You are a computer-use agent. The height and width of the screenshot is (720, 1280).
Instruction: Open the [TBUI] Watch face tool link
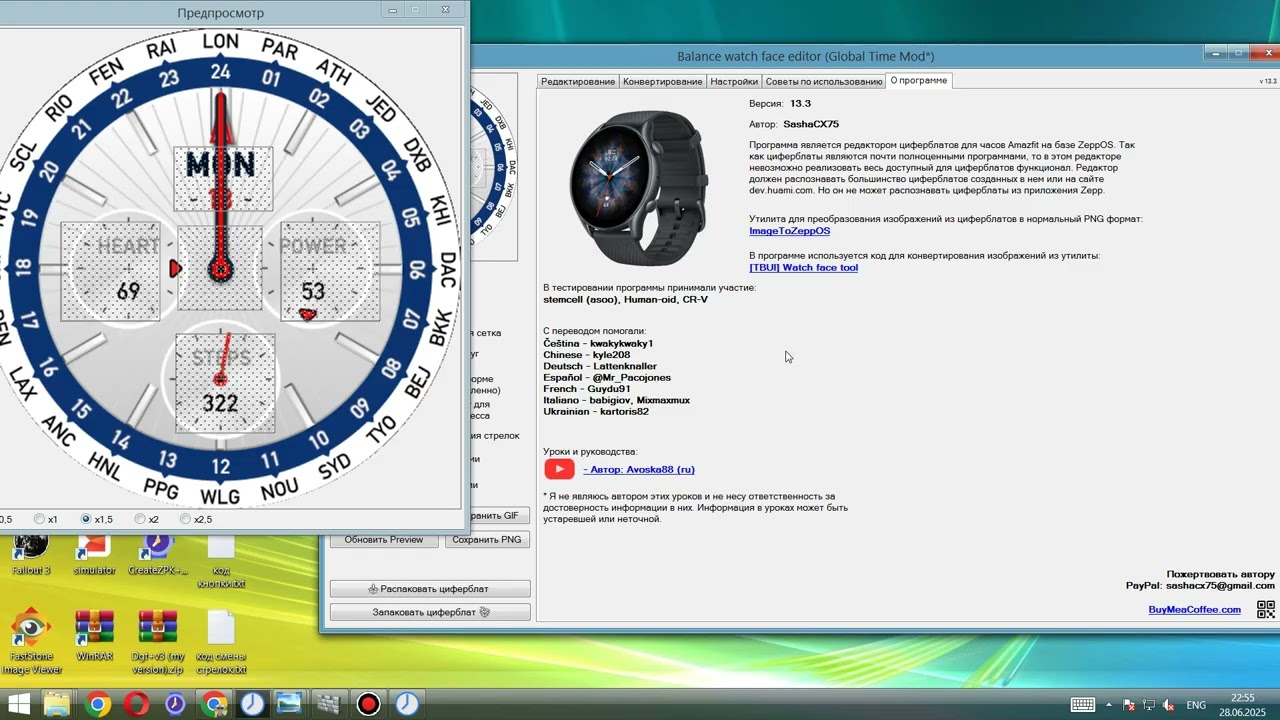point(803,268)
